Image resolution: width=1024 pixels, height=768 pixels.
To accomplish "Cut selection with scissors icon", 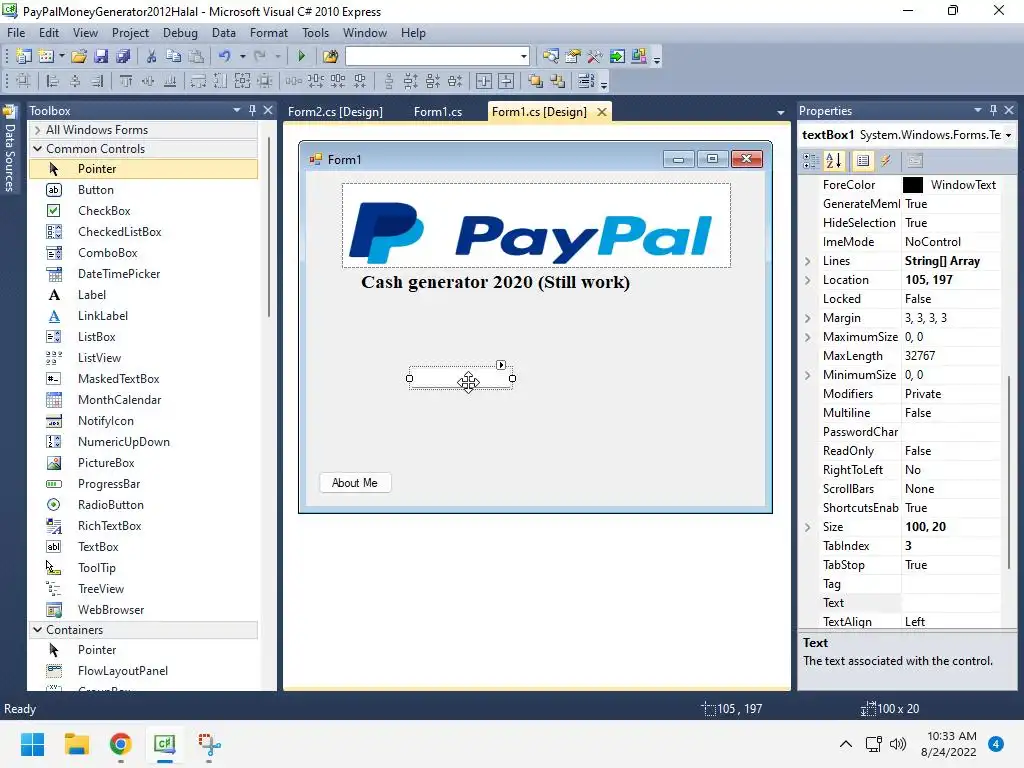I will [152, 56].
